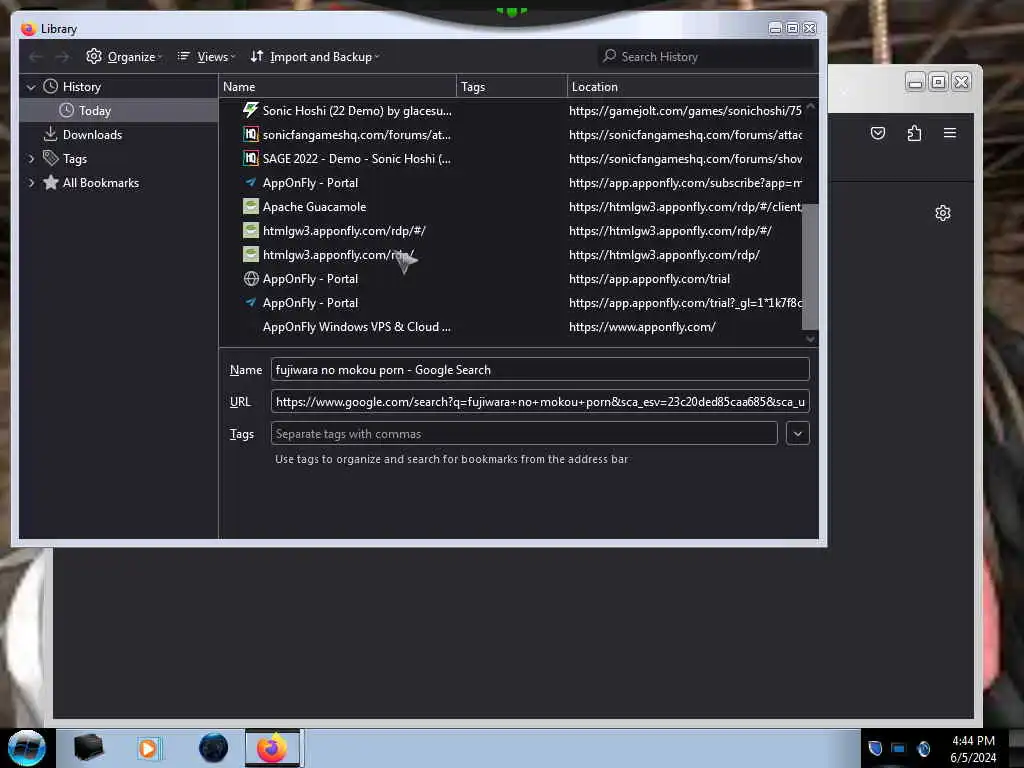Click the URL text field
Viewport: 1024px width, 768px height.
click(540, 402)
